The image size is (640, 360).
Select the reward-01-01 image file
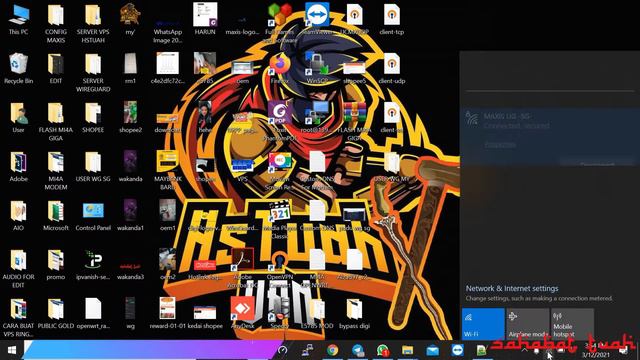click(168, 313)
